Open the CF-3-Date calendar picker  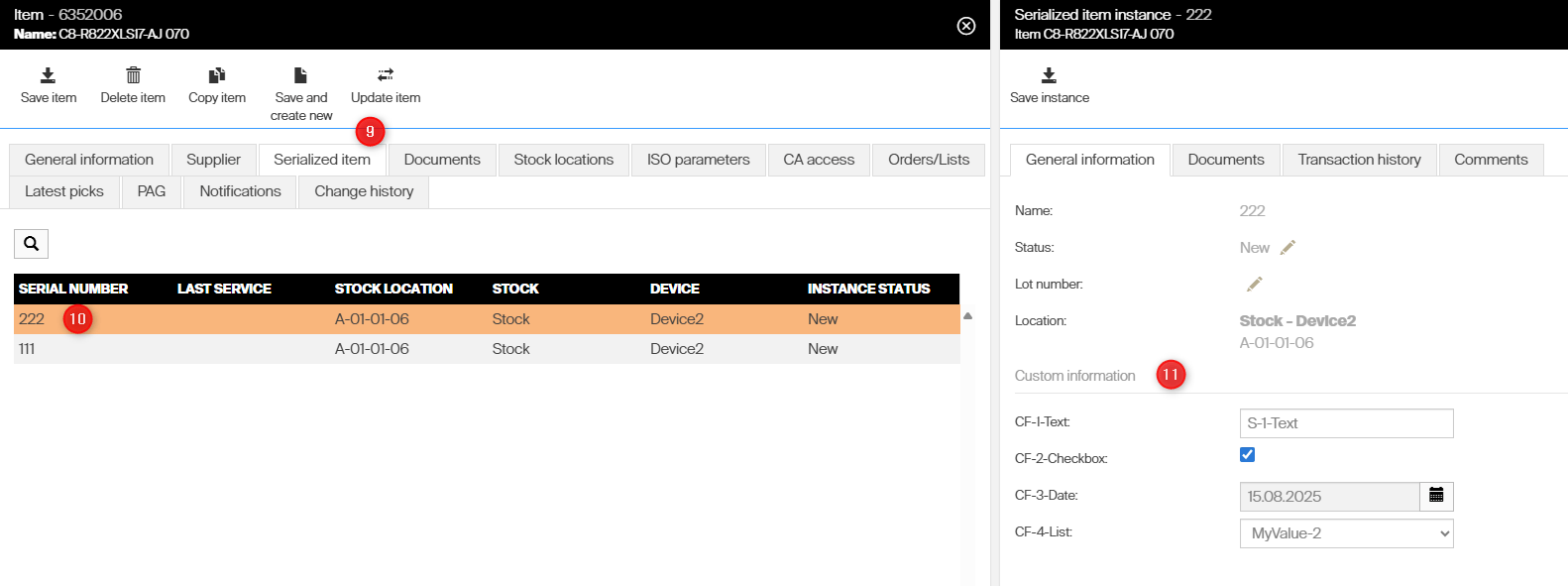point(1436,496)
